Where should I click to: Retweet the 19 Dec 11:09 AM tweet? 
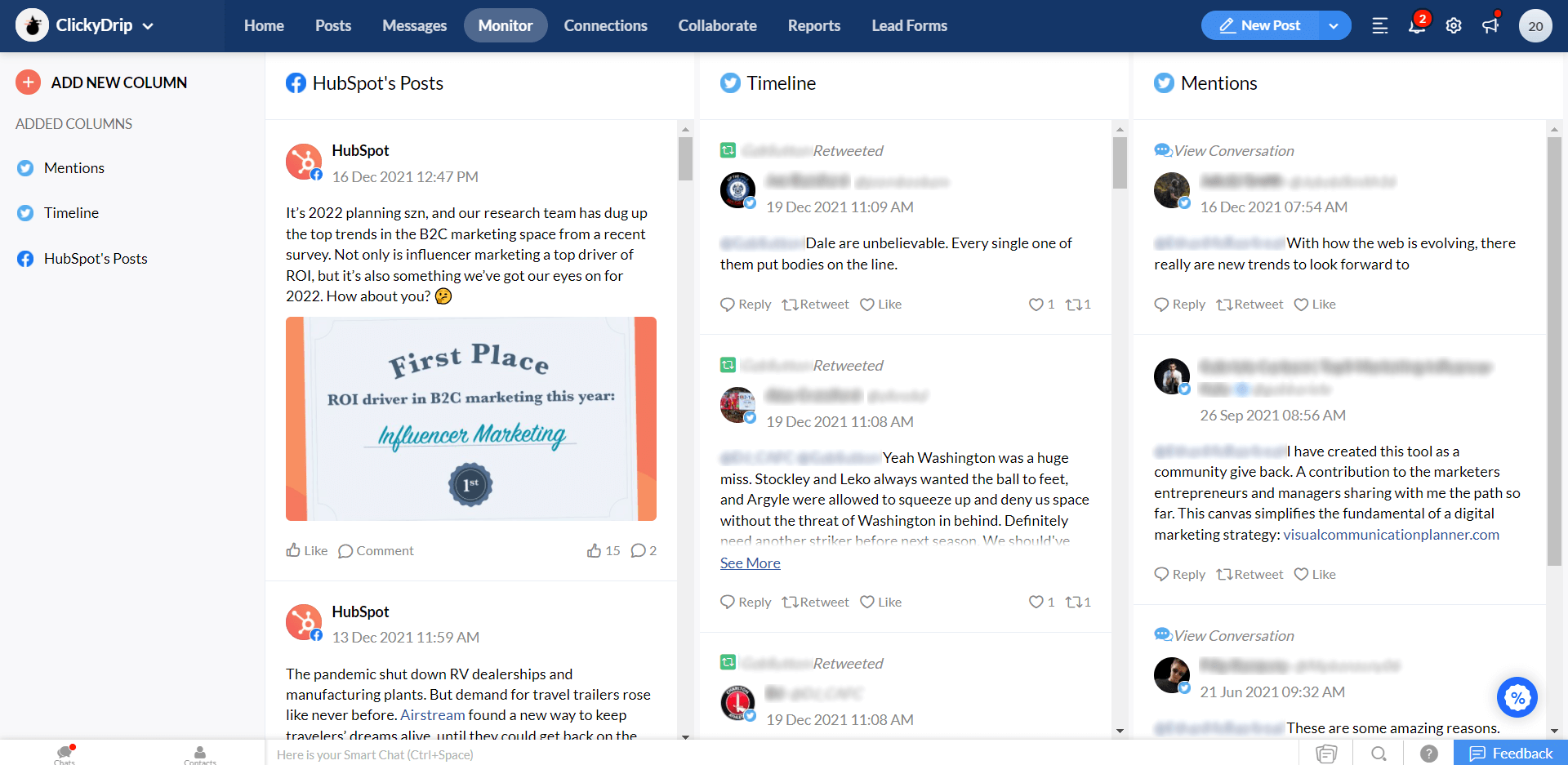click(816, 304)
